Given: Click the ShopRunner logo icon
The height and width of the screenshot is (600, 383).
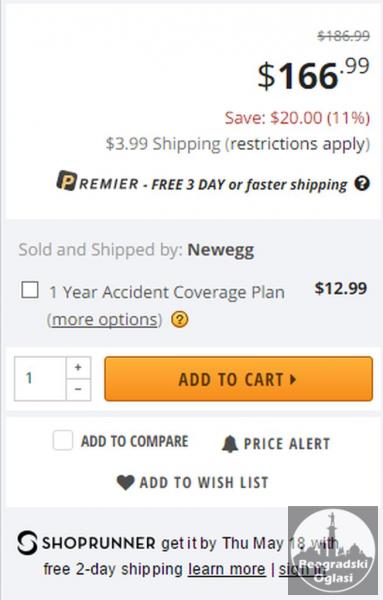Looking at the screenshot, I should click(x=27, y=543).
